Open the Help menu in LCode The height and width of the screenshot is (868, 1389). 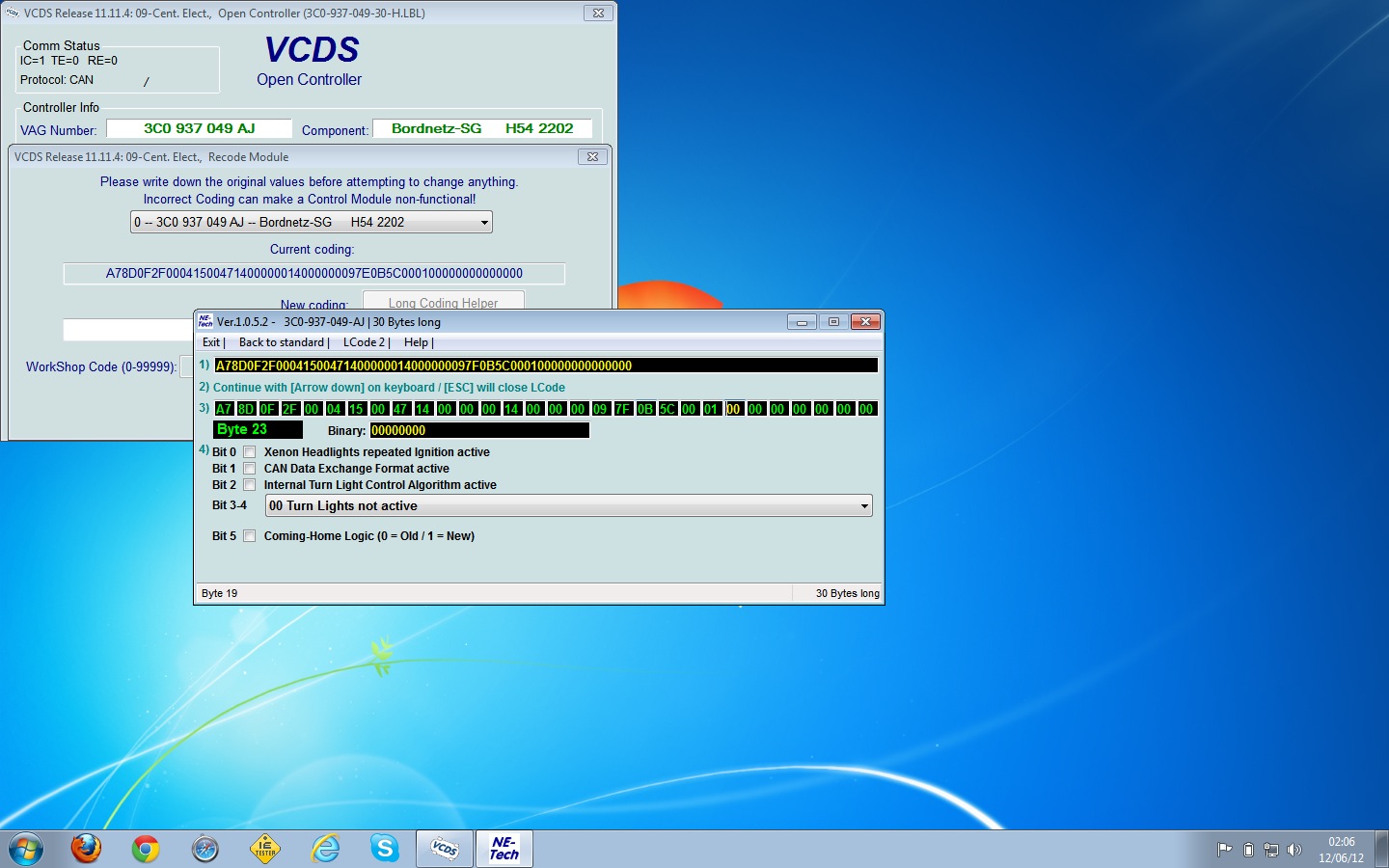coord(418,342)
